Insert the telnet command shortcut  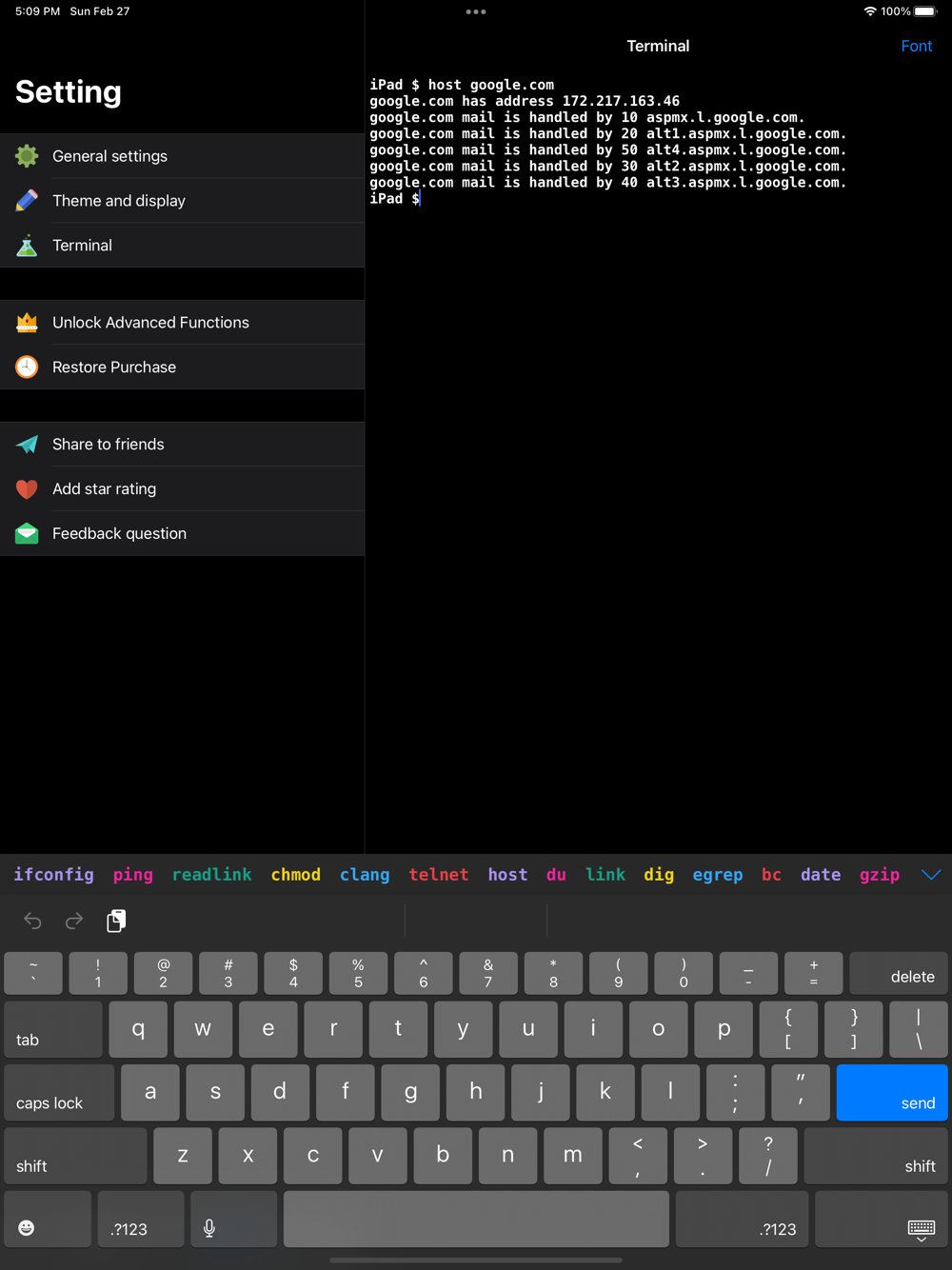point(439,874)
